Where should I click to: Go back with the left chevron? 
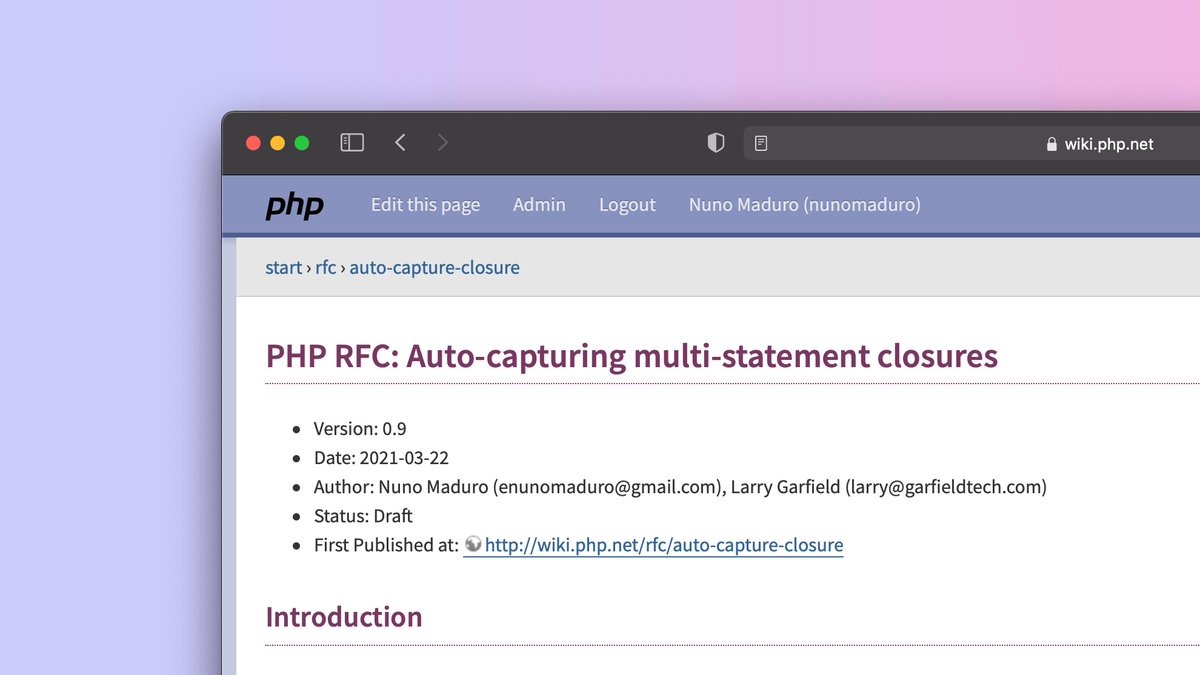[x=400, y=143]
